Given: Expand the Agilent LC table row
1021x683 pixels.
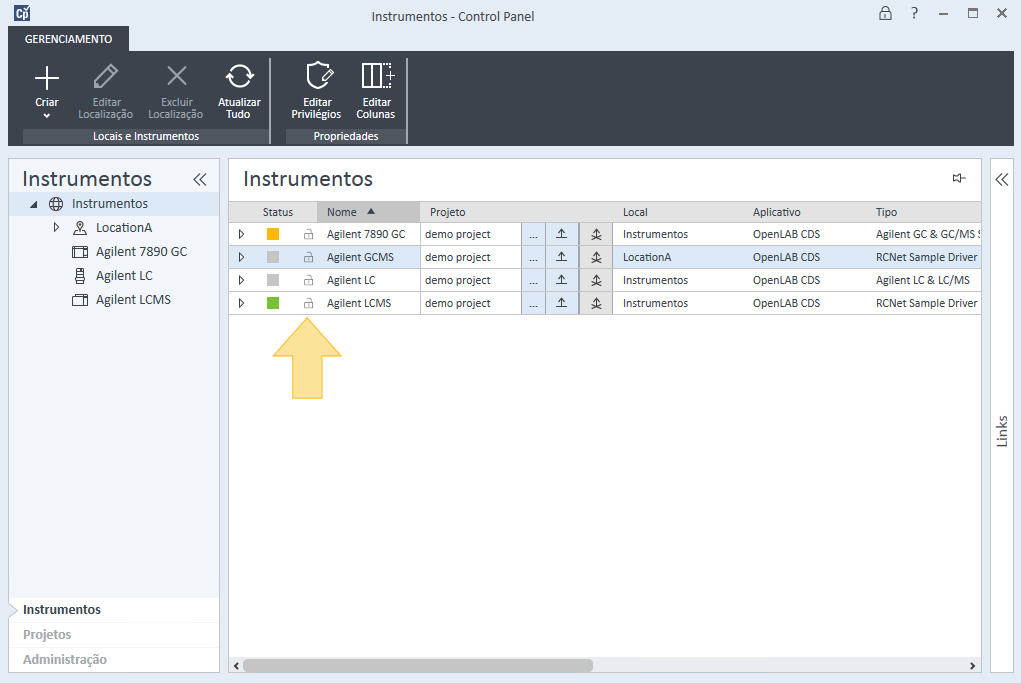Looking at the screenshot, I should pos(241,280).
